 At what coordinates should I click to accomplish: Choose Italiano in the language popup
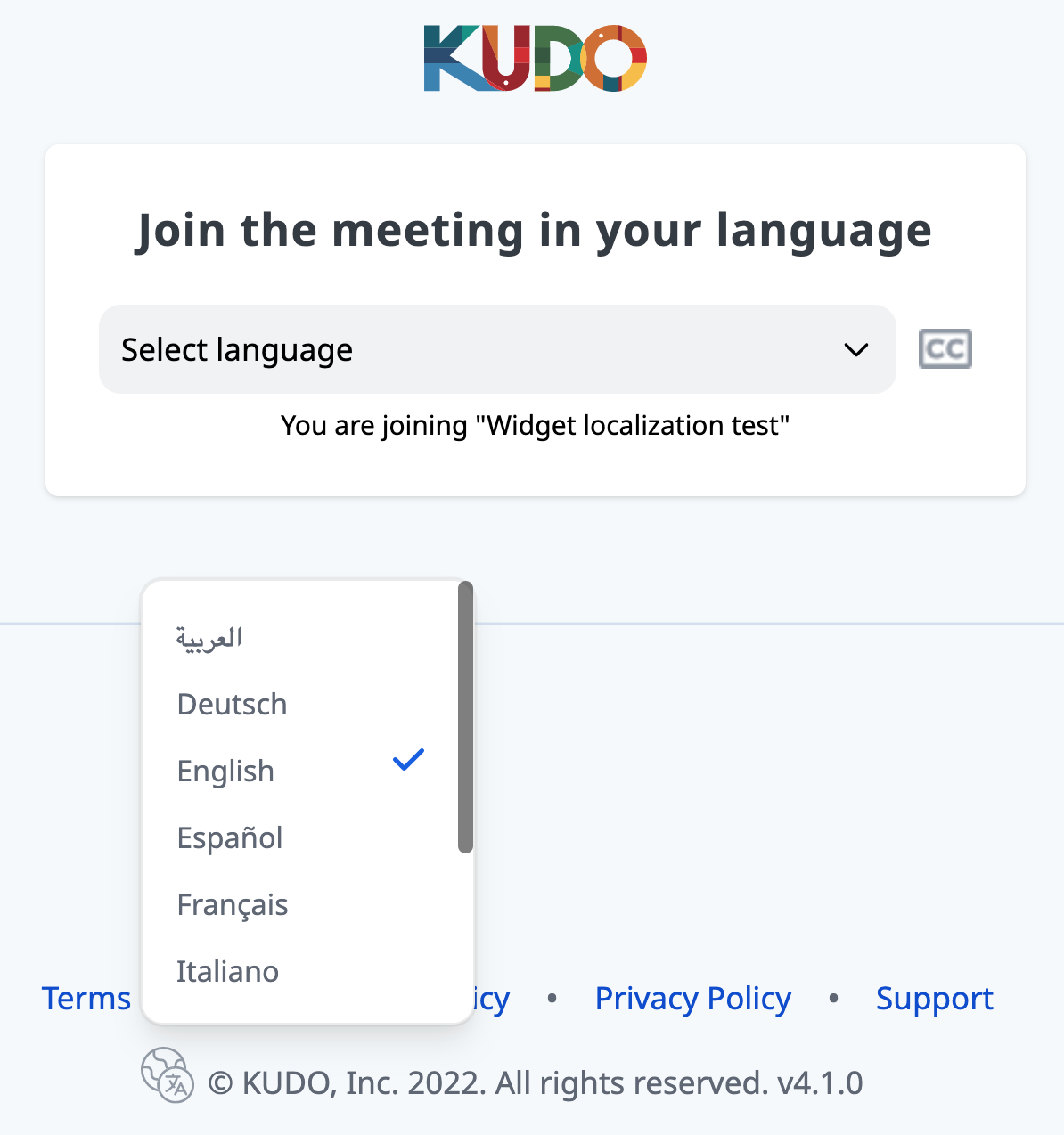[x=228, y=972]
